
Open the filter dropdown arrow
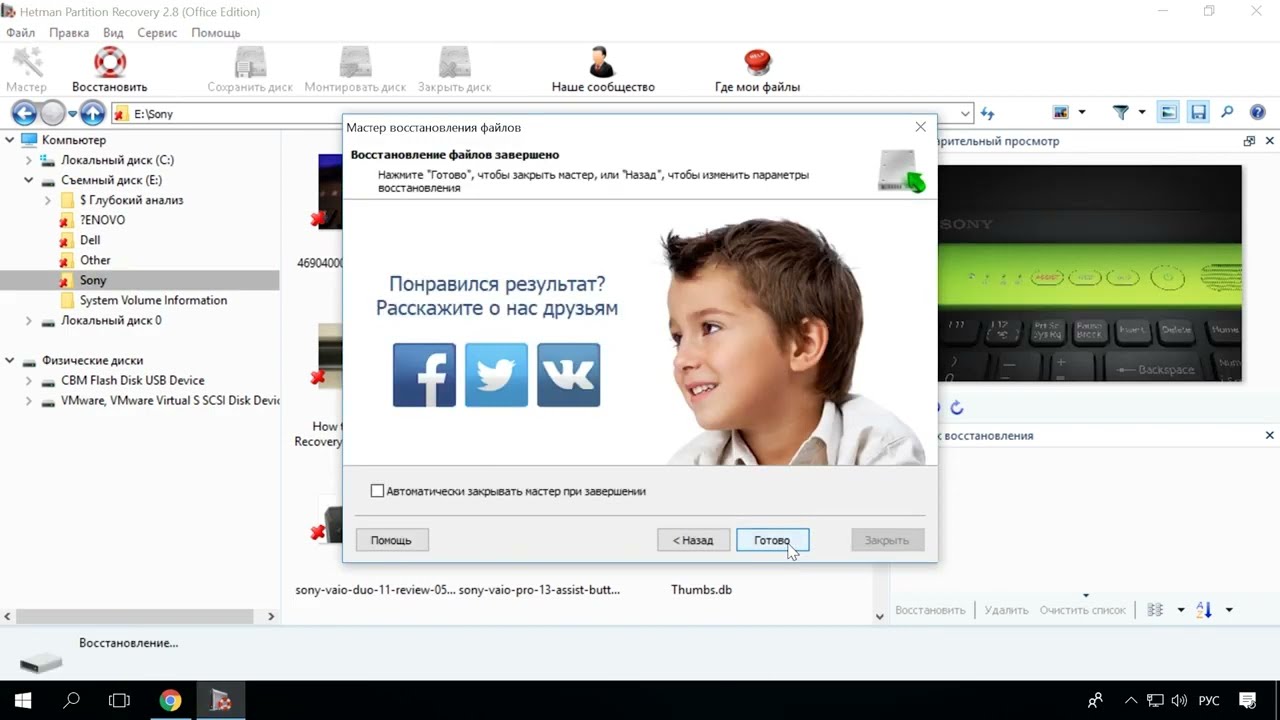[x=1142, y=113]
